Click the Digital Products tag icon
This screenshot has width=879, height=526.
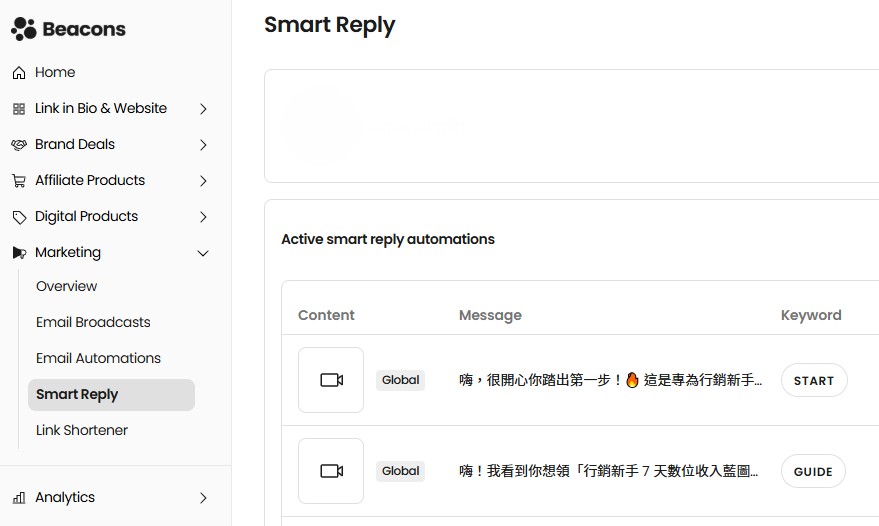point(19,217)
